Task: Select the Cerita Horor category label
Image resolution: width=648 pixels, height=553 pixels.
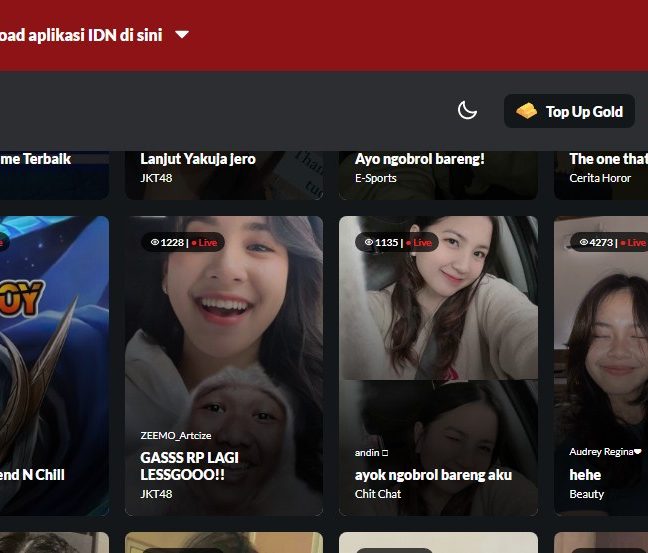Action: coord(600,178)
